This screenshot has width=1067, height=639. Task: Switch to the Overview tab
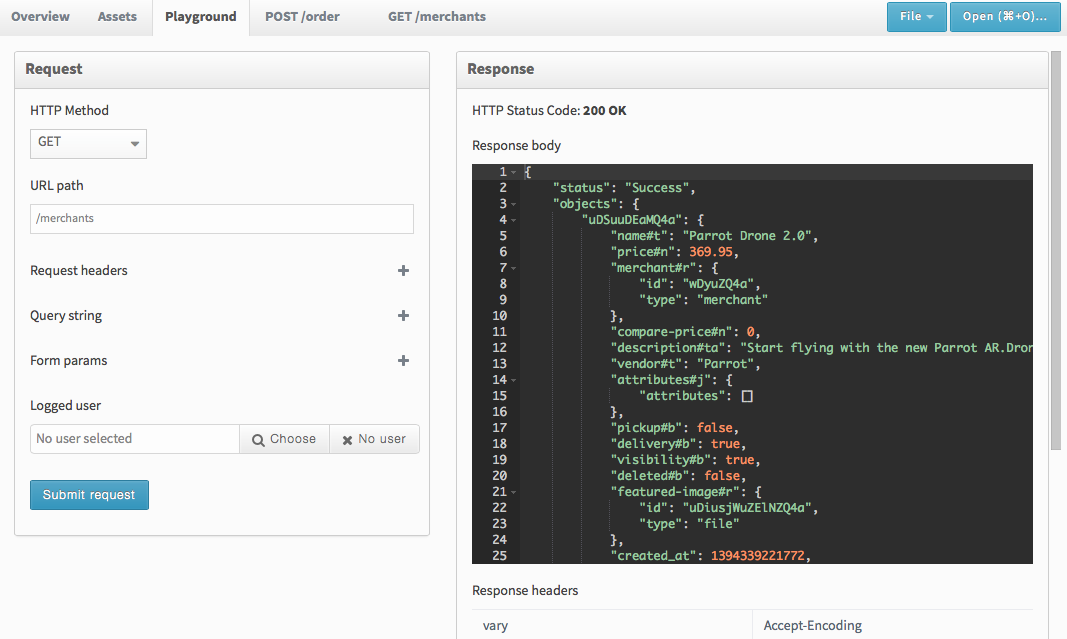click(x=40, y=17)
